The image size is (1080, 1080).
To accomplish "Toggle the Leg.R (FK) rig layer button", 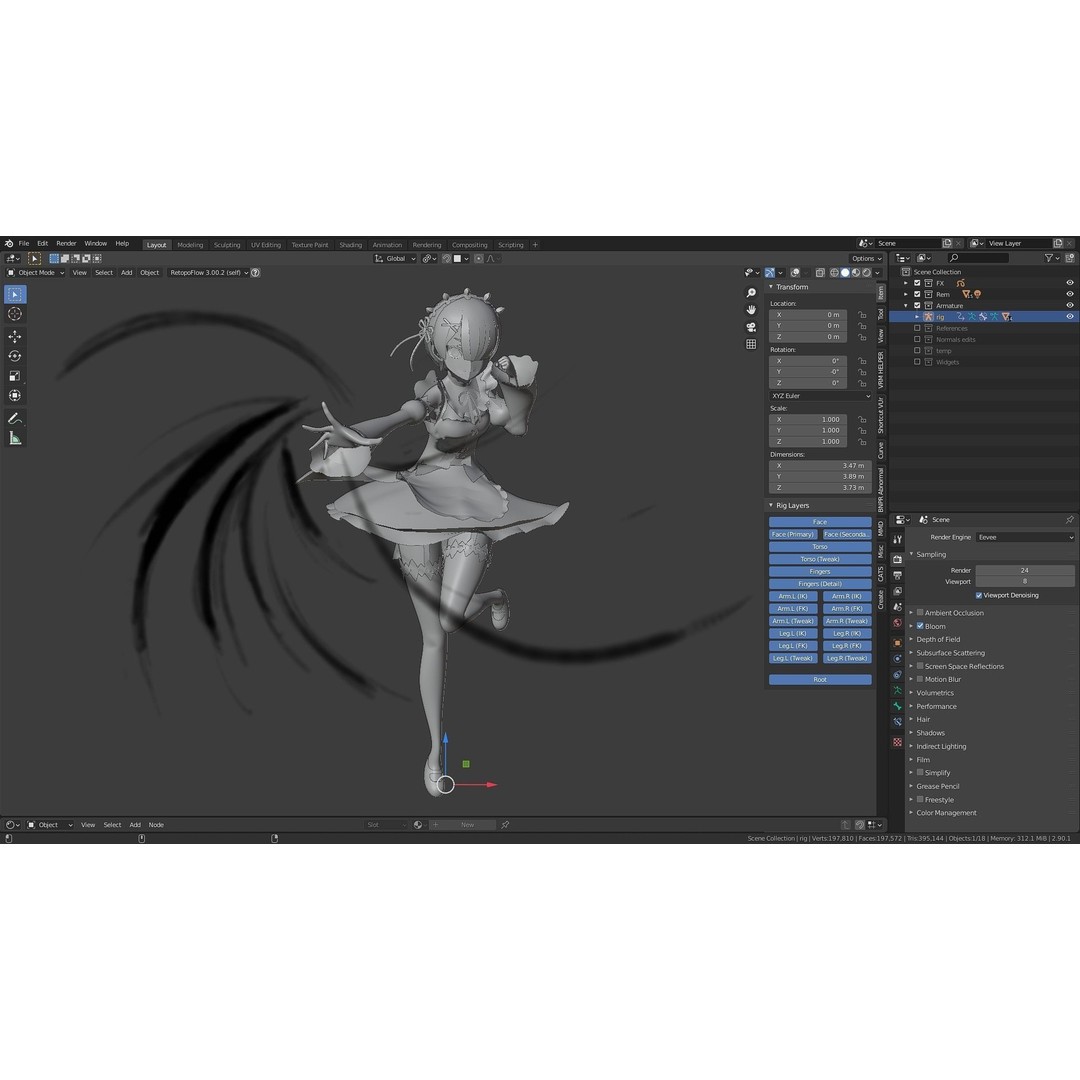I will pyautogui.click(x=847, y=646).
